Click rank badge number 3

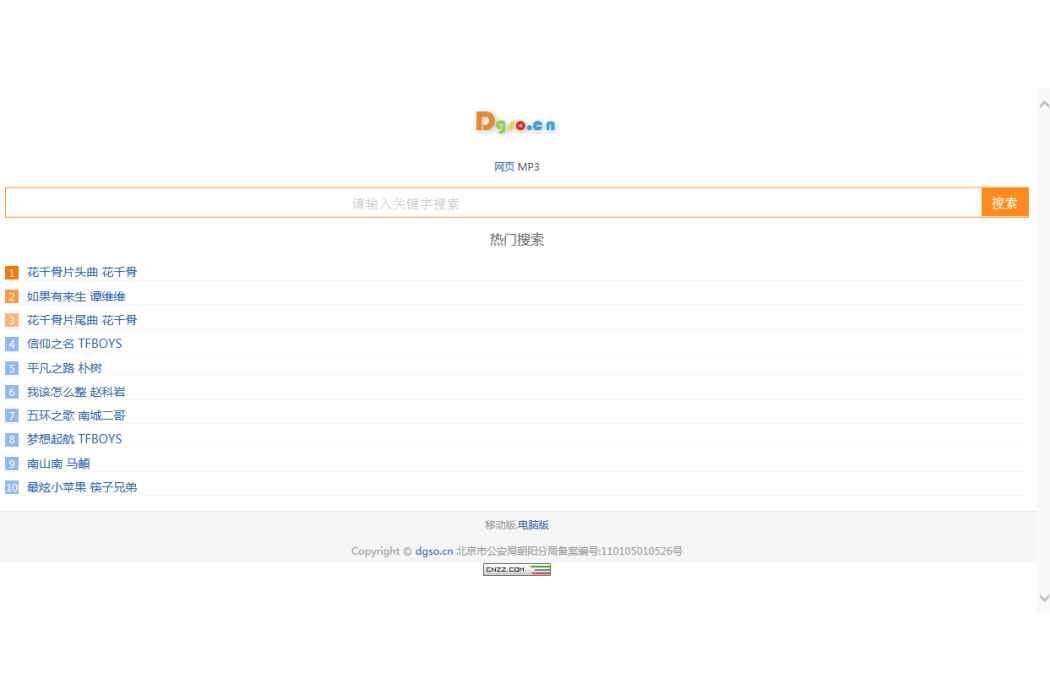click(11, 320)
